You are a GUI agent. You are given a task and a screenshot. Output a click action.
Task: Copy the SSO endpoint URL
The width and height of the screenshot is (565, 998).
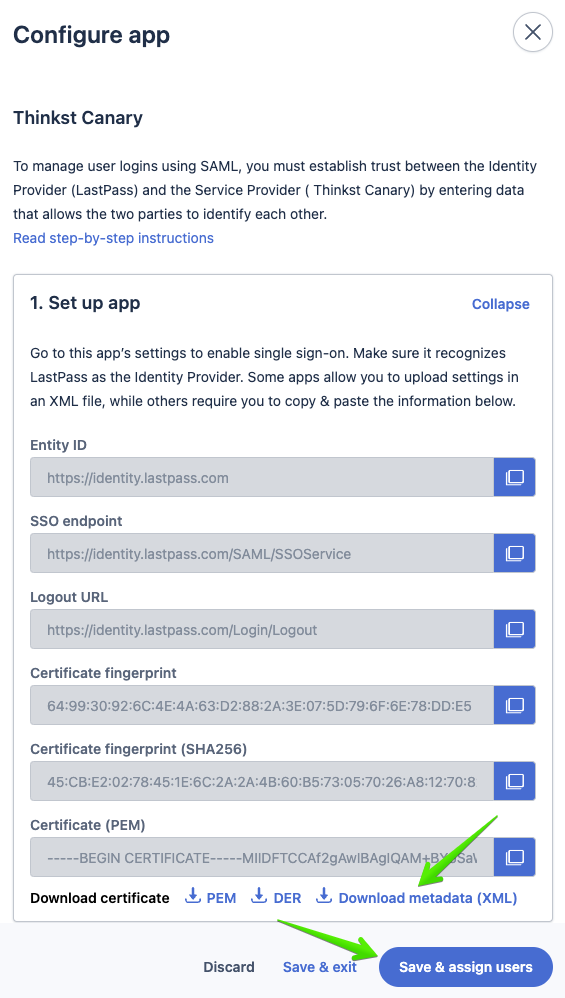514,553
